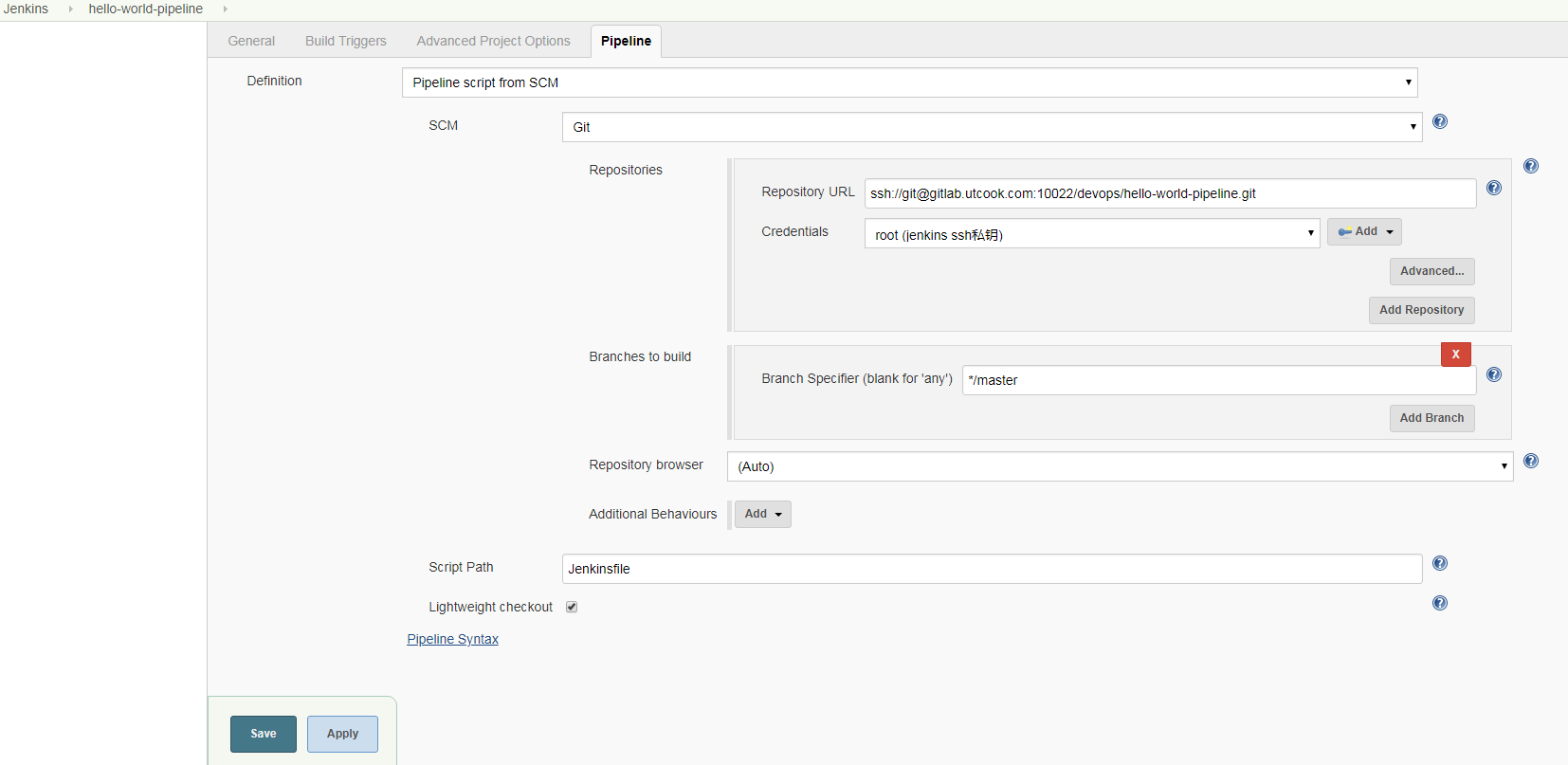Delete the */master branch entry
Viewport: 1568px width, 765px height.
click(x=1455, y=354)
